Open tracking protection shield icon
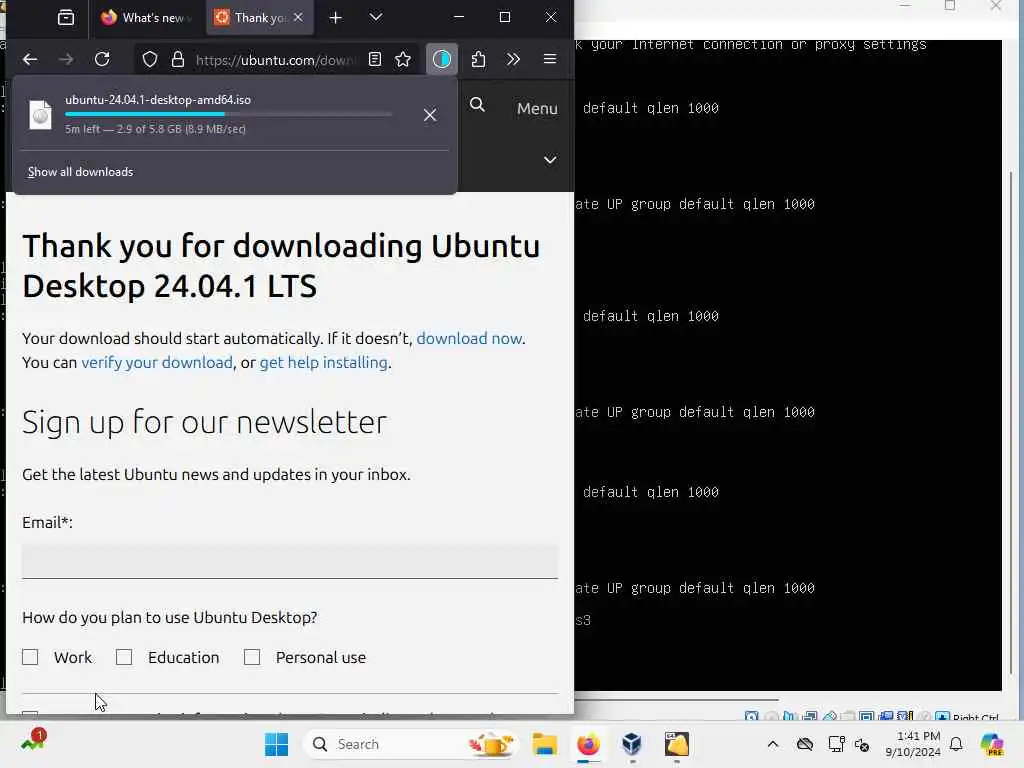 [150, 59]
